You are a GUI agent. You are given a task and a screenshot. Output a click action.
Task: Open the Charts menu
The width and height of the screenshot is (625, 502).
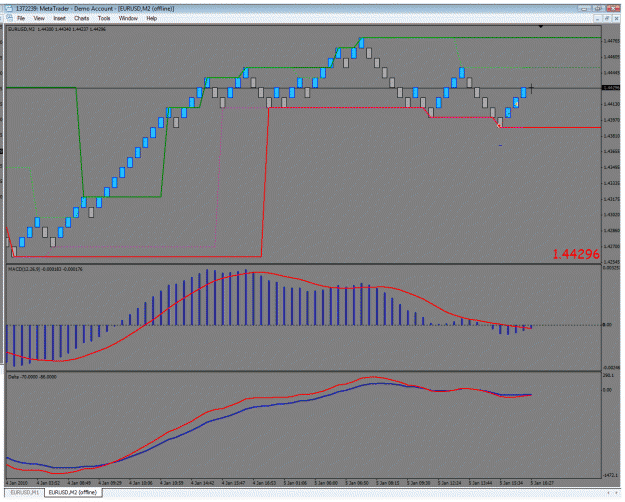point(81,18)
